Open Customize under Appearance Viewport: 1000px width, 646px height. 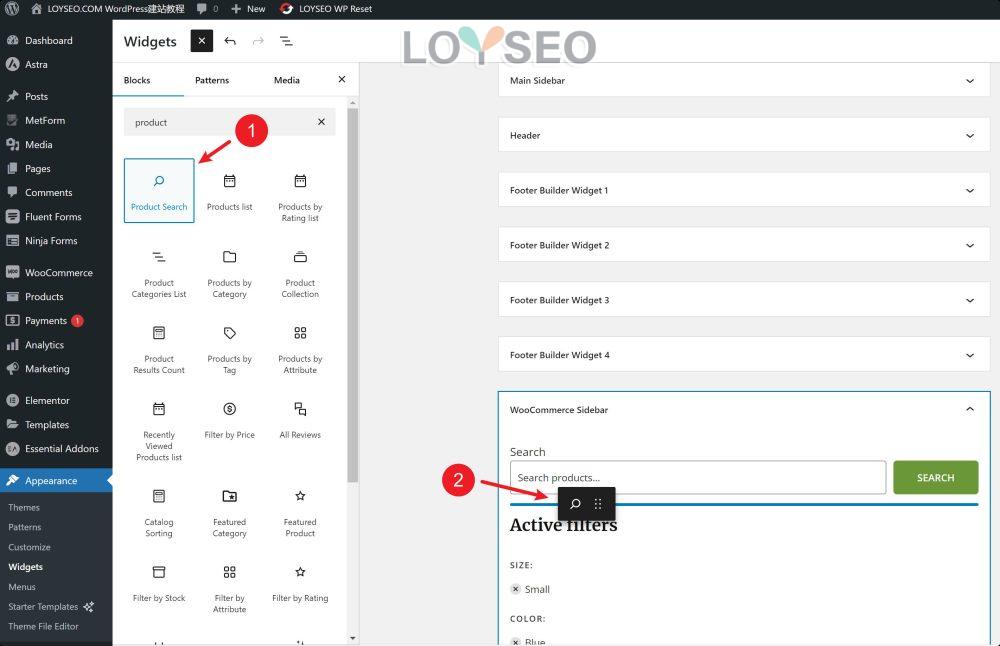point(29,546)
